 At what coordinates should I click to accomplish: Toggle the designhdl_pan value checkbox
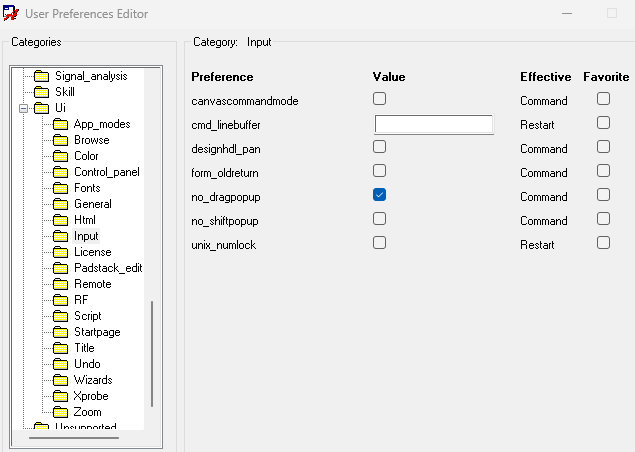pos(379,147)
